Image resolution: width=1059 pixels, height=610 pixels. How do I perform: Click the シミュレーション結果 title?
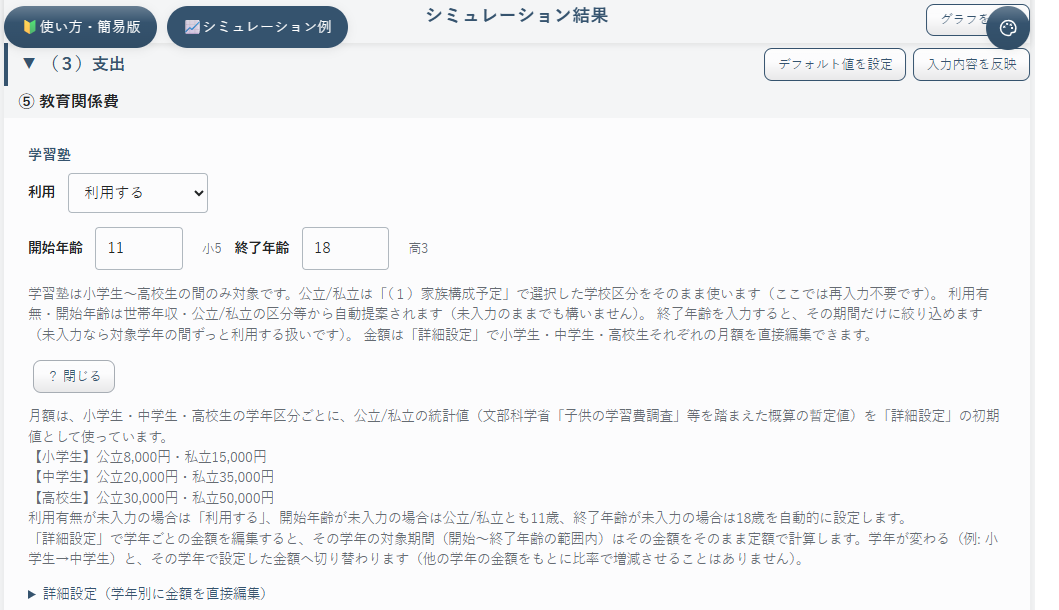coord(517,16)
